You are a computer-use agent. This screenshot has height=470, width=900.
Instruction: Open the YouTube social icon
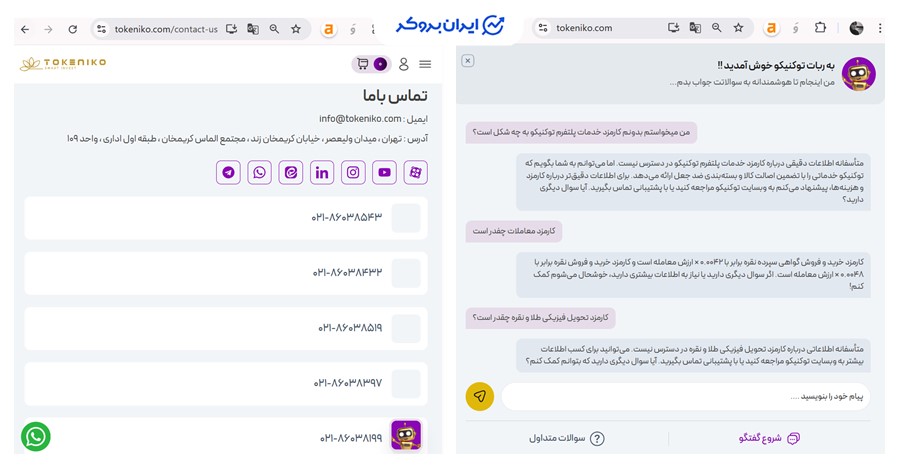tap(384, 172)
